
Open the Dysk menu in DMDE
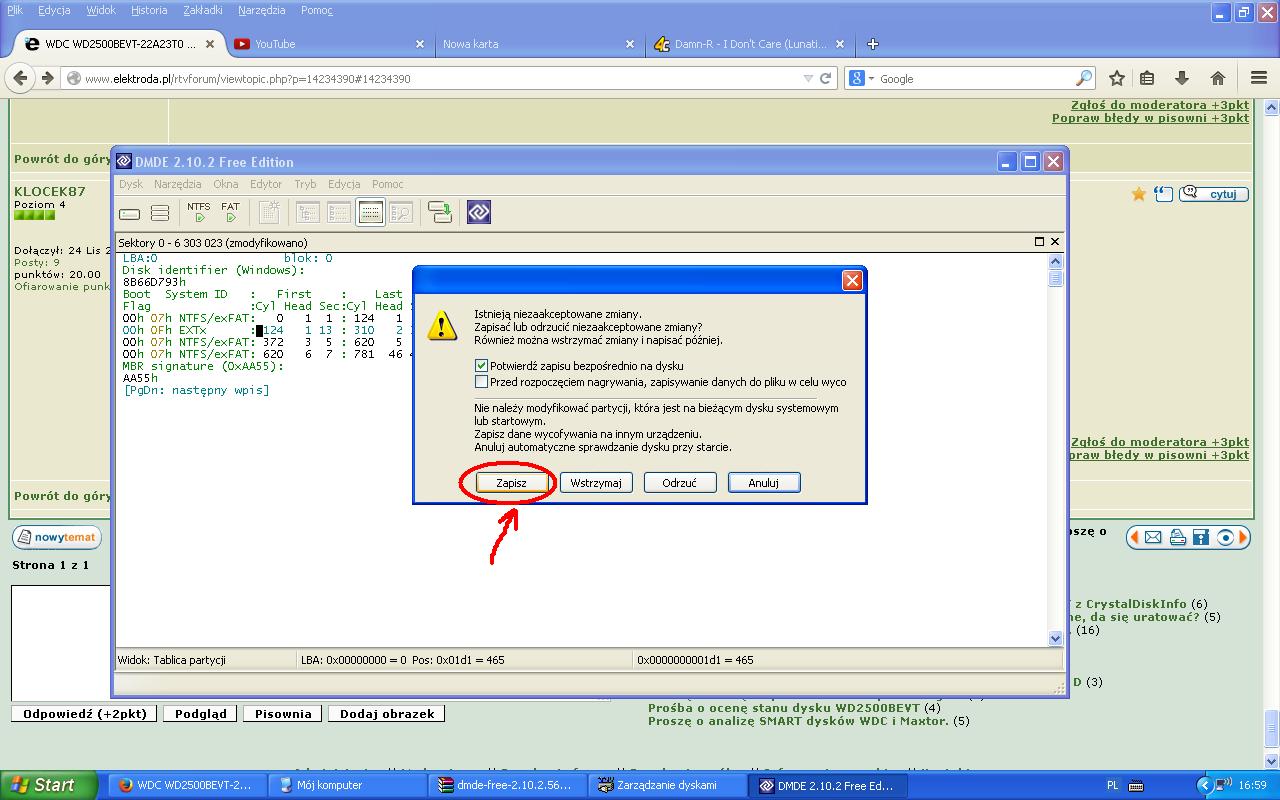(131, 184)
